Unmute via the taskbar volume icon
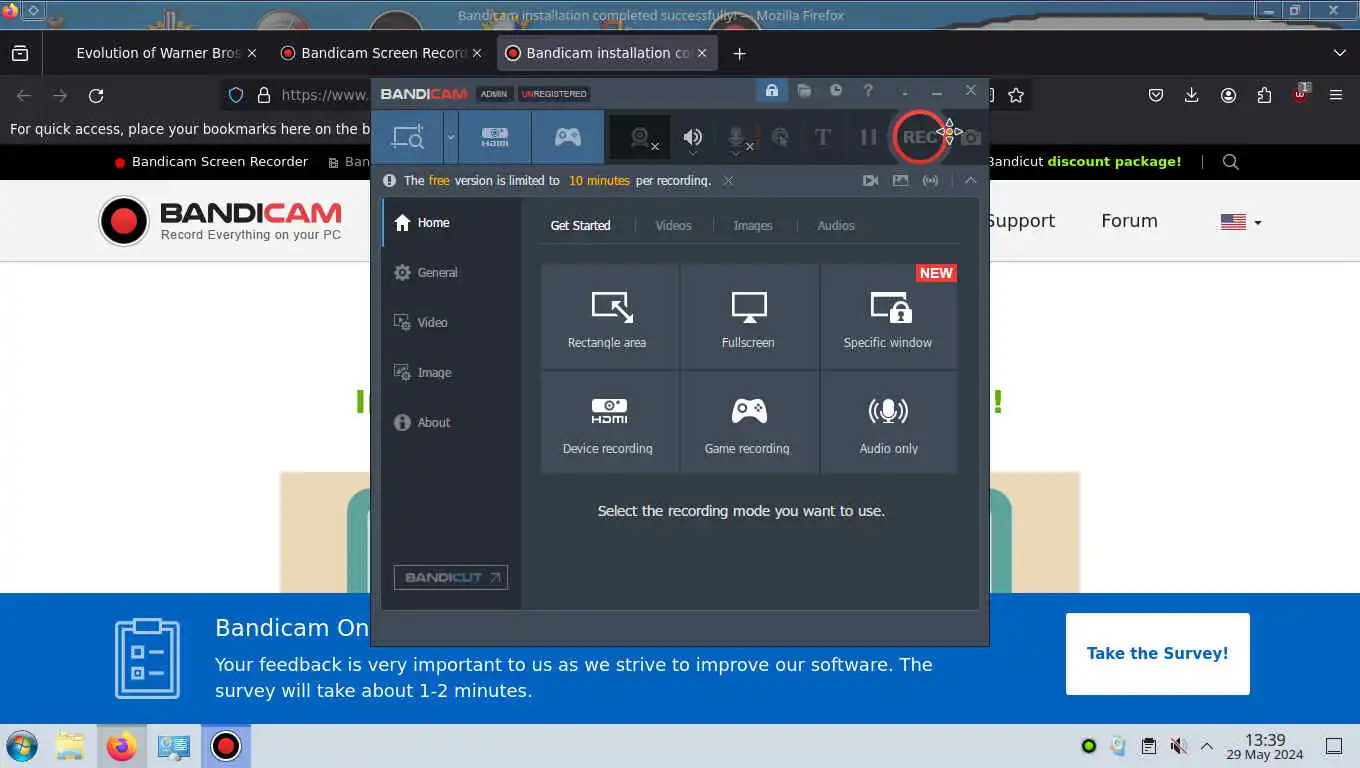1360x768 pixels. pos(1179,746)
